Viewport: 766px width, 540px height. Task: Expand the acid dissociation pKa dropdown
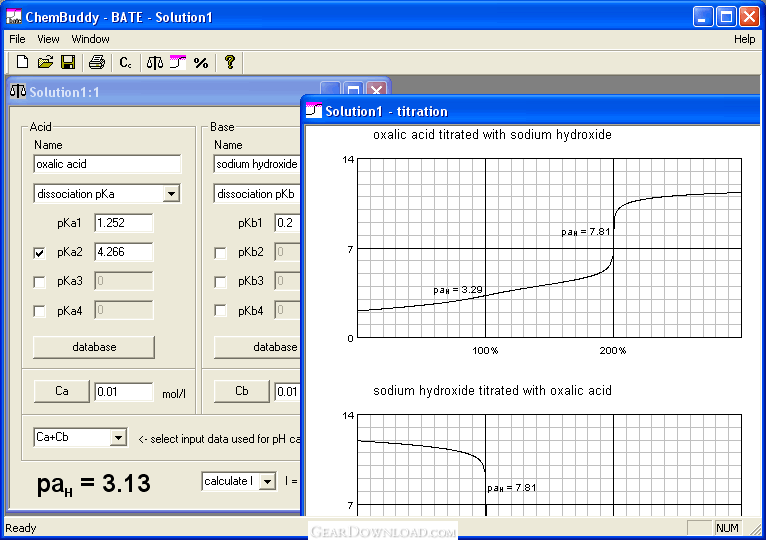point(171,194)
